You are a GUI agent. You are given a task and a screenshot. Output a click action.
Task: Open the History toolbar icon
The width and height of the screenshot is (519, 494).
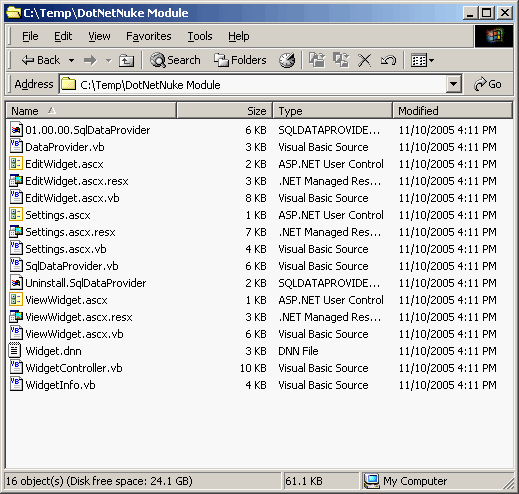tap(287, 60)
